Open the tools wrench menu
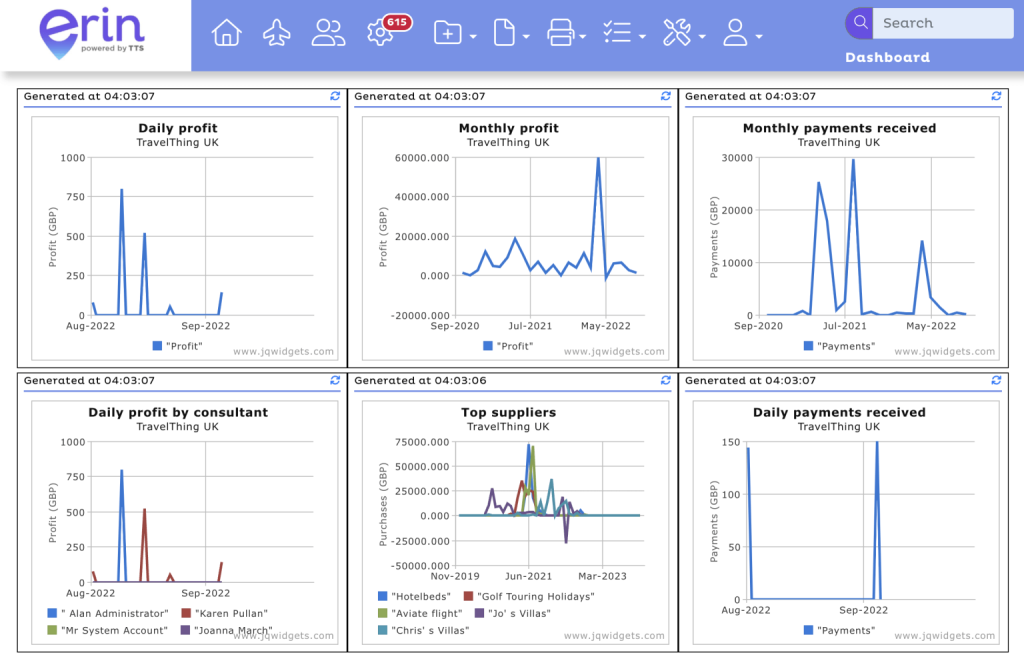The width and height of the screenshot is (1024, 655). point(684,34)
